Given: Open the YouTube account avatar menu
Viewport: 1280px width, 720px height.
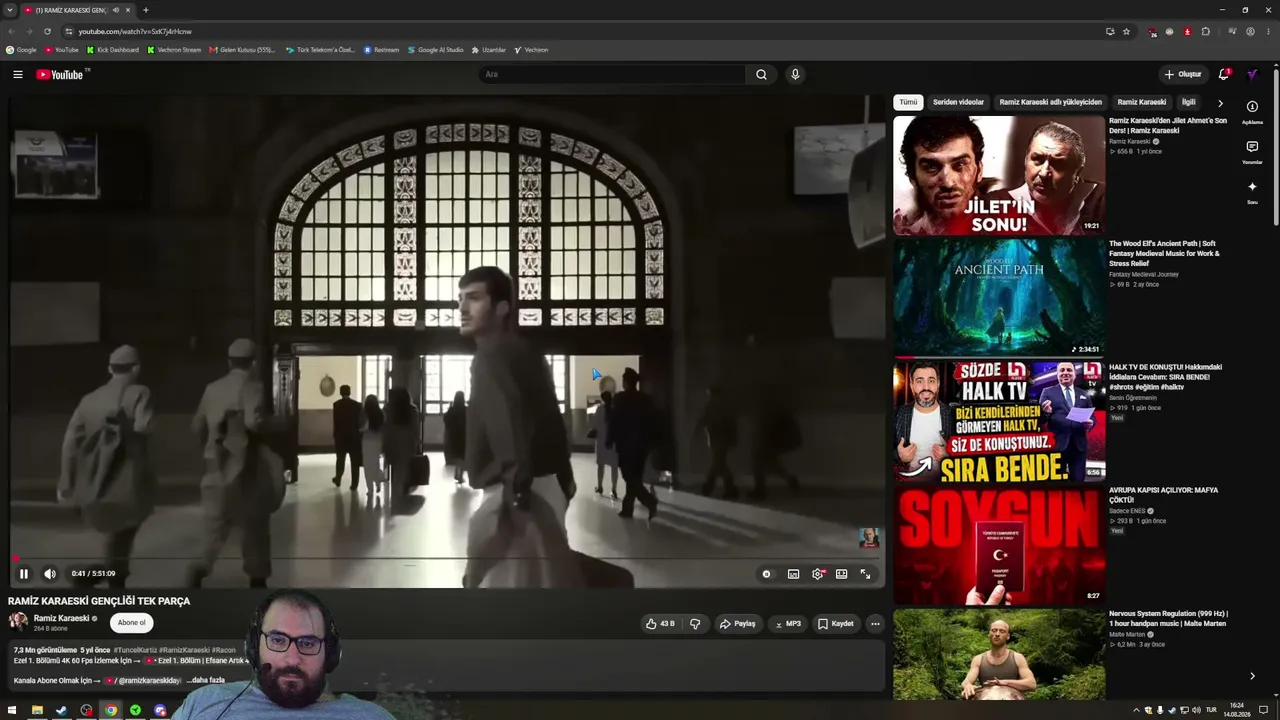Looking at the screenshot, I should click(x=1252, y=74).
